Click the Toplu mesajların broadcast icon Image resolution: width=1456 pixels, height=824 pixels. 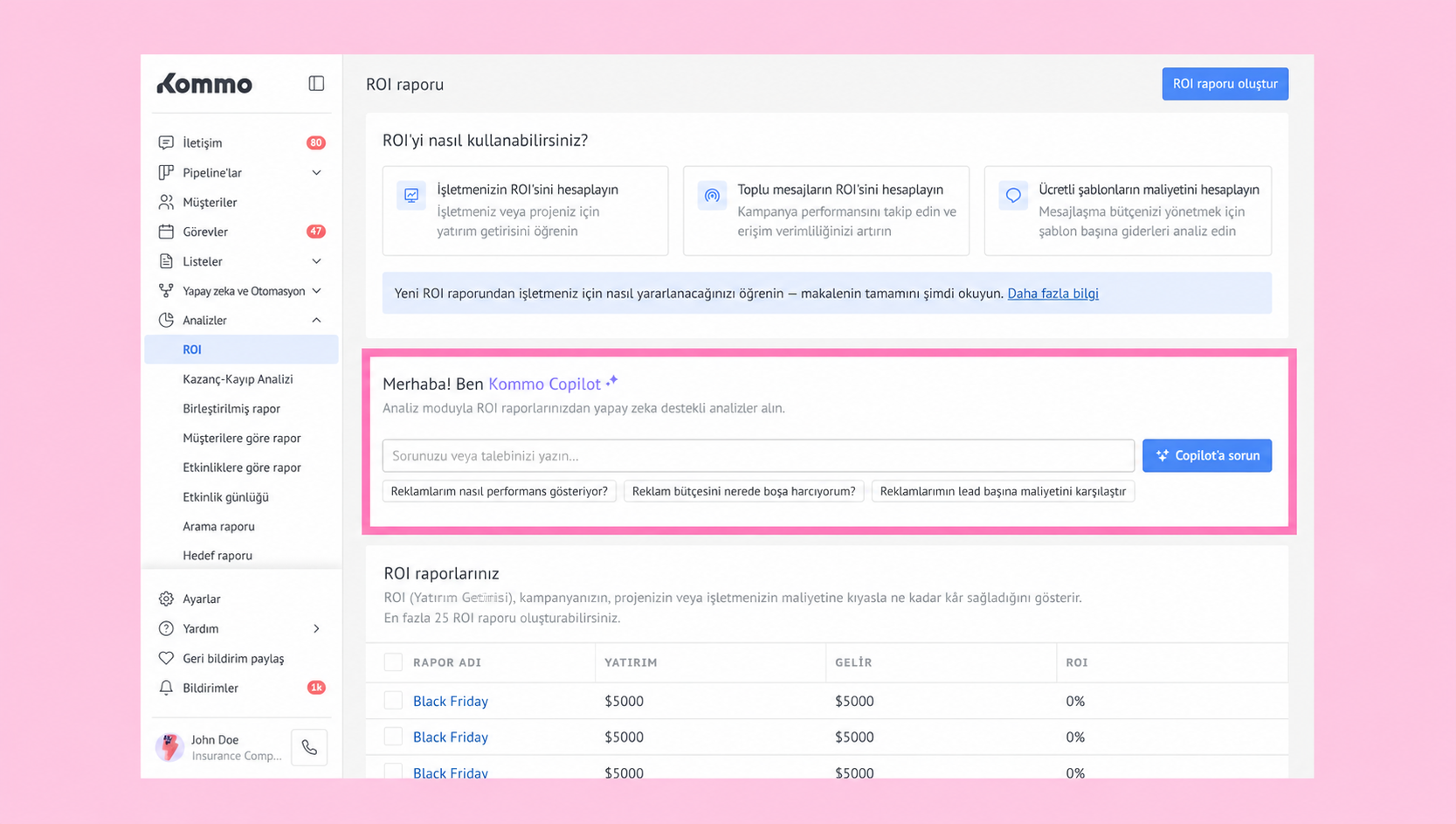click(x=712, y=195)
